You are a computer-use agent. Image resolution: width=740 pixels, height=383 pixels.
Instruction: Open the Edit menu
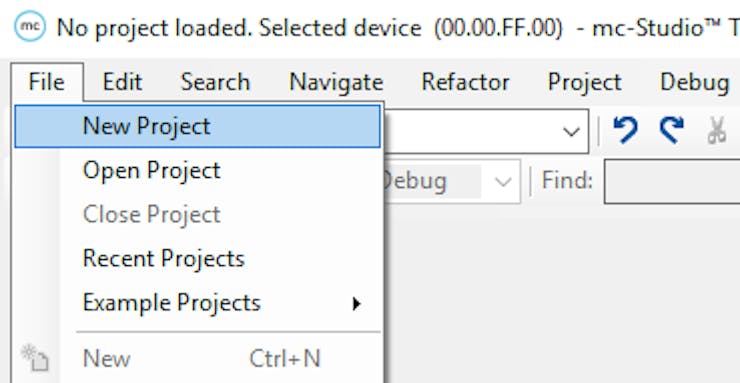tap(122, 82)
